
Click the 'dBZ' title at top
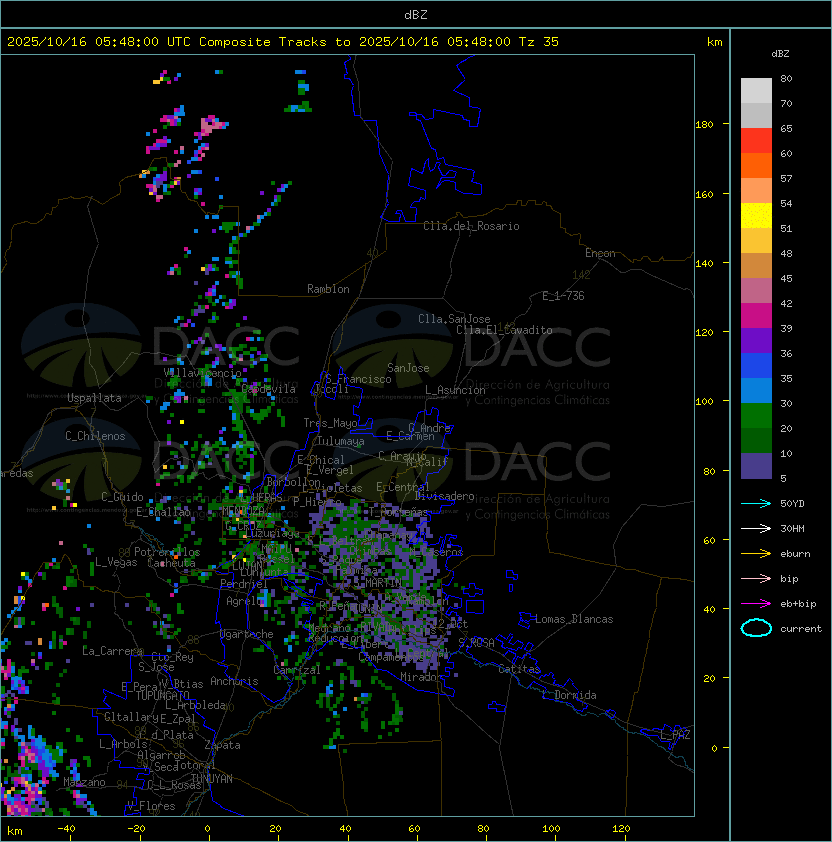click(416, 14)
